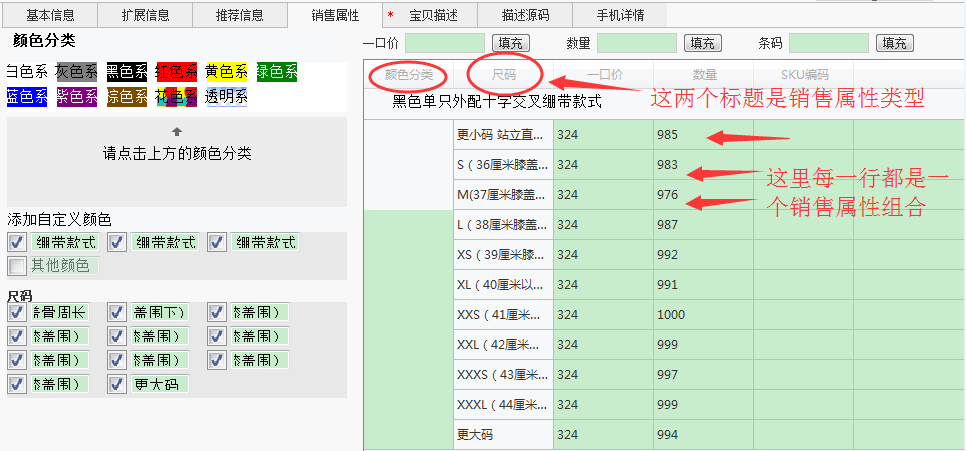Select the 红色系 color swatch
The width and height of the screenshot is (966, 451).
[176, 71]
